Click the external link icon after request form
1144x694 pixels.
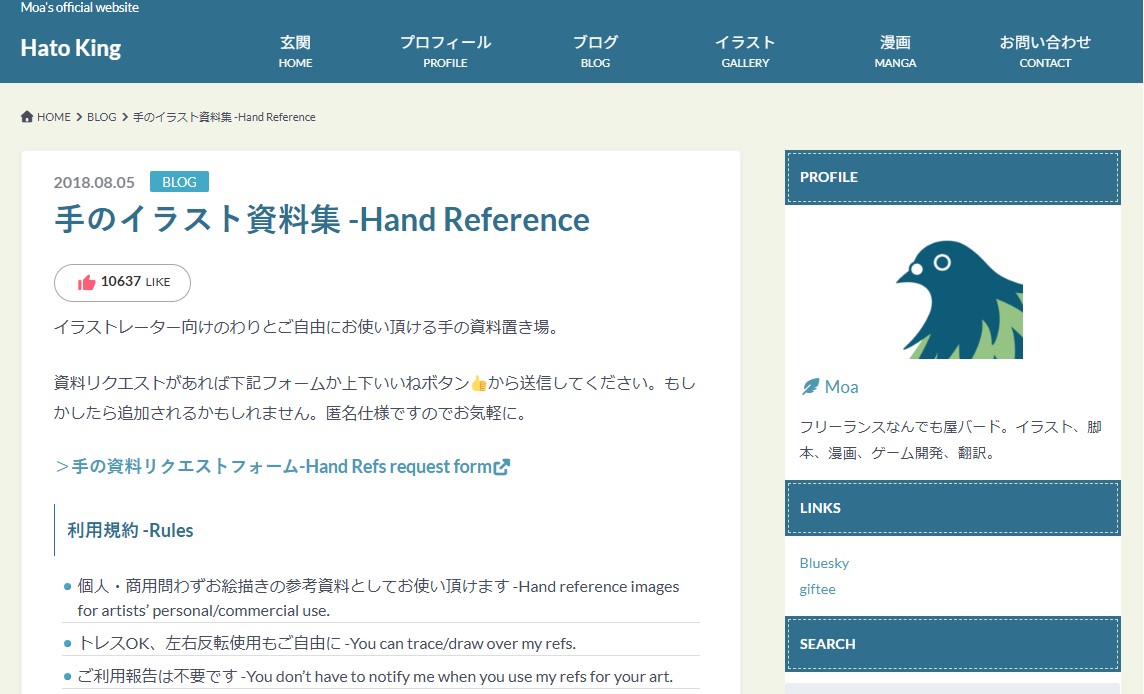pos(502,467)
